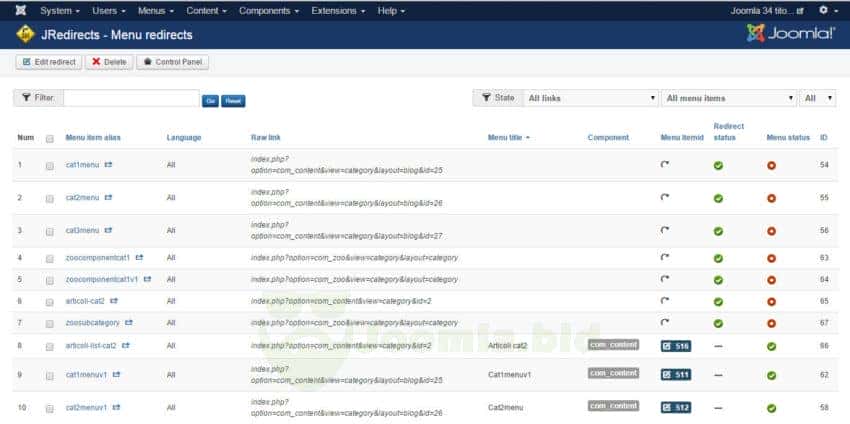Open the All dropdown at far right
The width and height of the screenshot is (850, 424).
pos(817,98)
